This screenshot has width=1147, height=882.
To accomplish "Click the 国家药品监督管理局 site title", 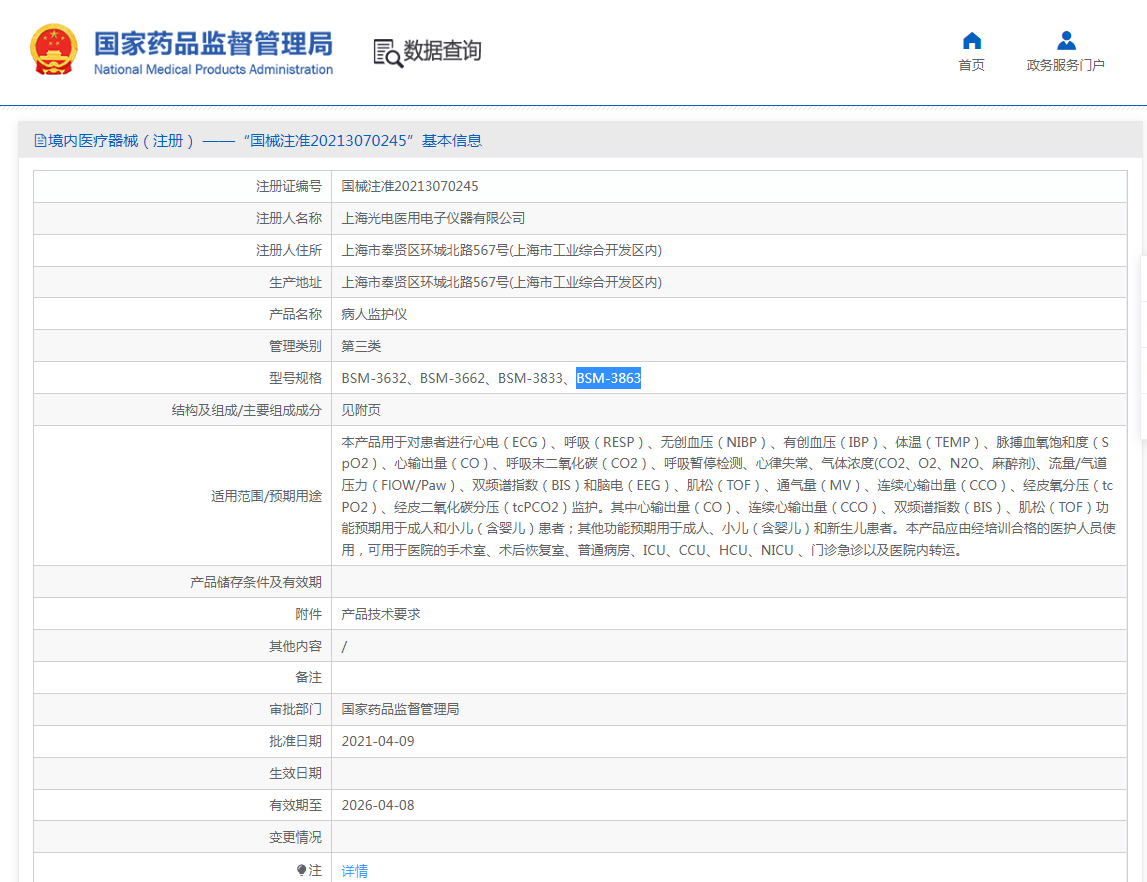I will 214,43.
